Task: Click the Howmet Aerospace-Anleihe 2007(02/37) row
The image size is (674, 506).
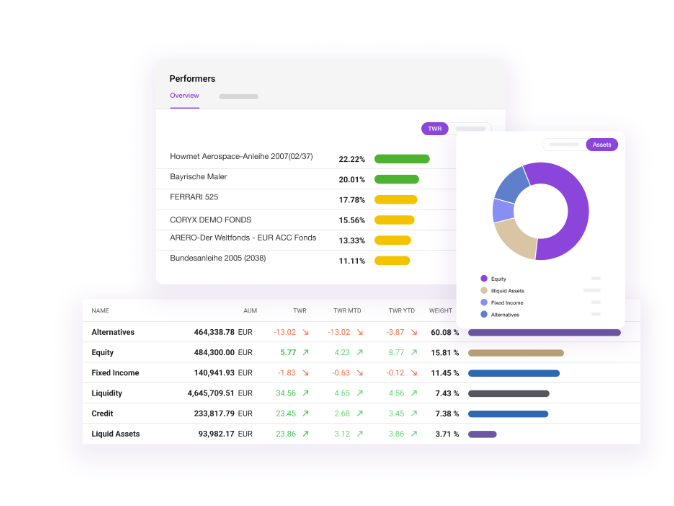Action: coord(306,158)
